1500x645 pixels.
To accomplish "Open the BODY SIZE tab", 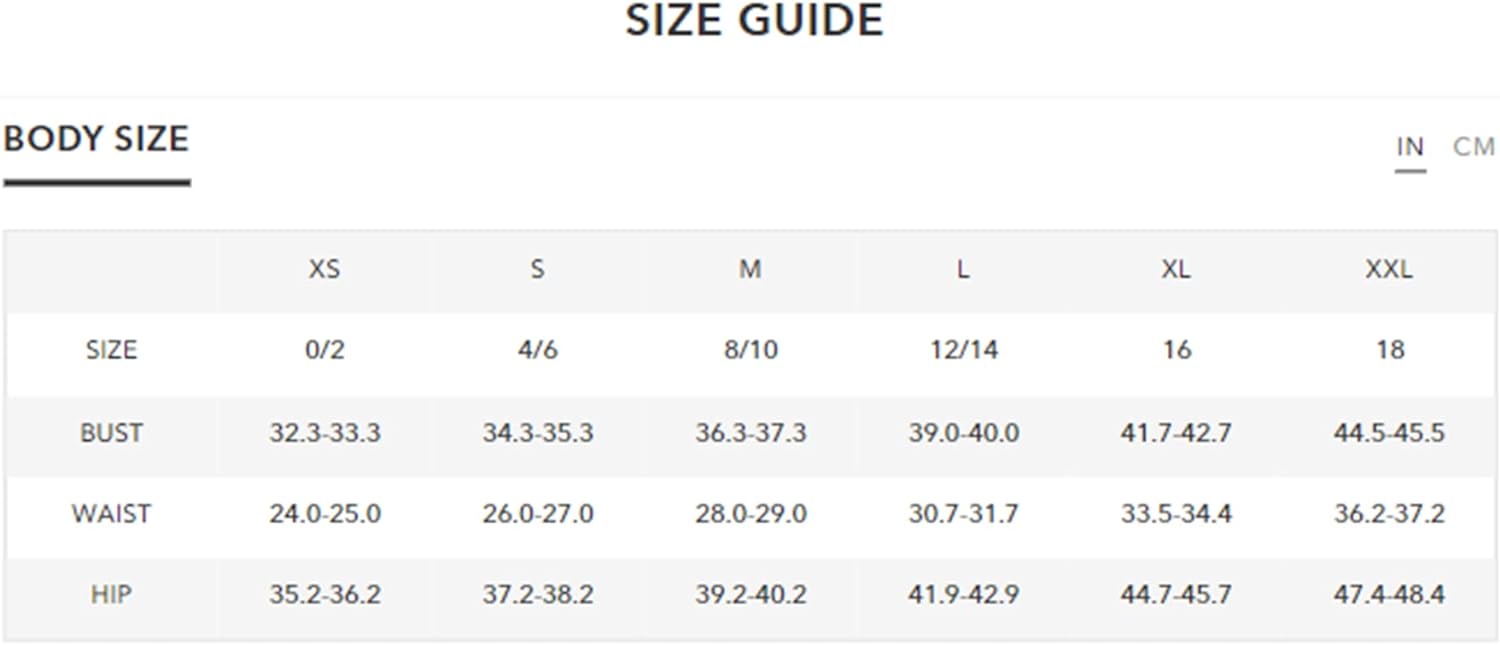I will 96,138.
